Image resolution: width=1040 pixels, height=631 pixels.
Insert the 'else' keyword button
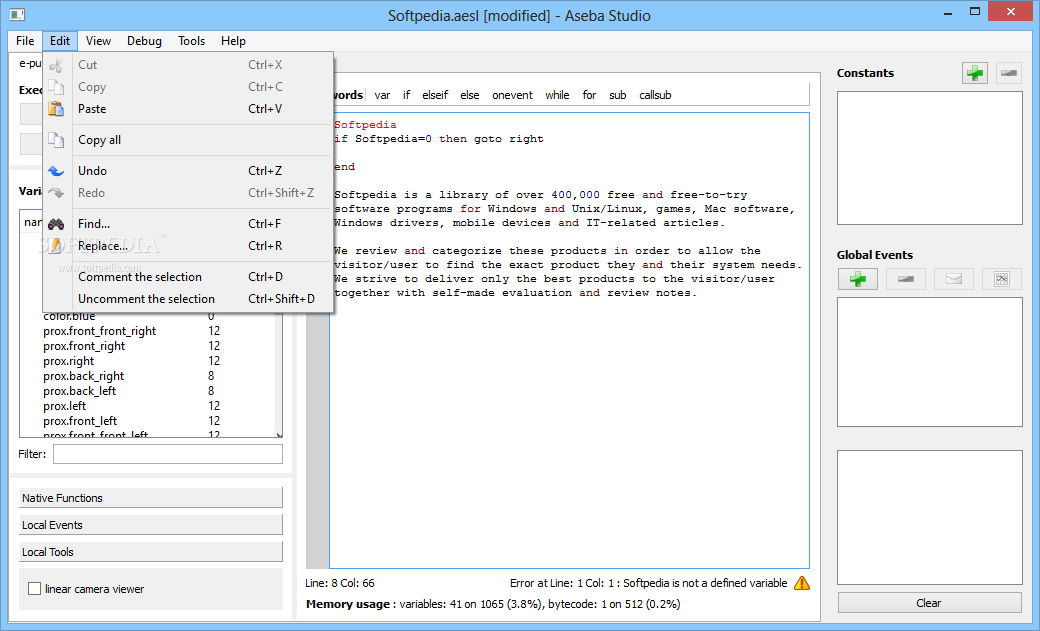[x=470, y=95]
